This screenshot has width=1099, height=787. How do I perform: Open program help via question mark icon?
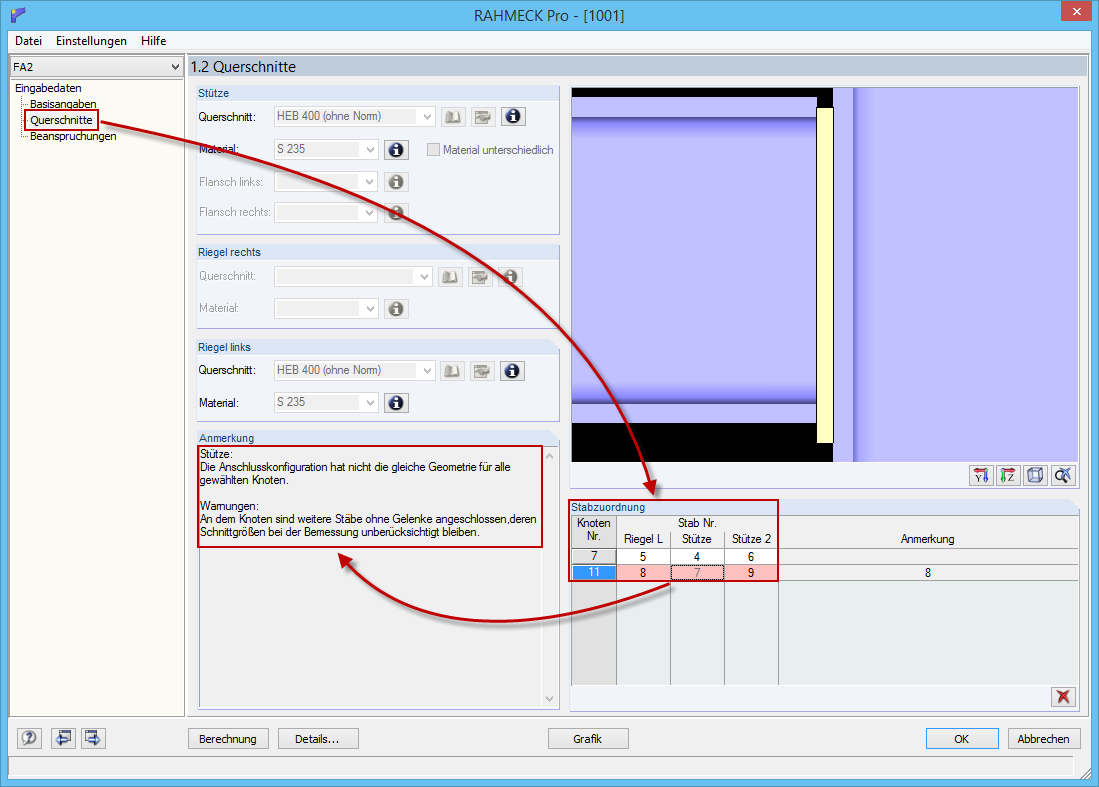29,738
